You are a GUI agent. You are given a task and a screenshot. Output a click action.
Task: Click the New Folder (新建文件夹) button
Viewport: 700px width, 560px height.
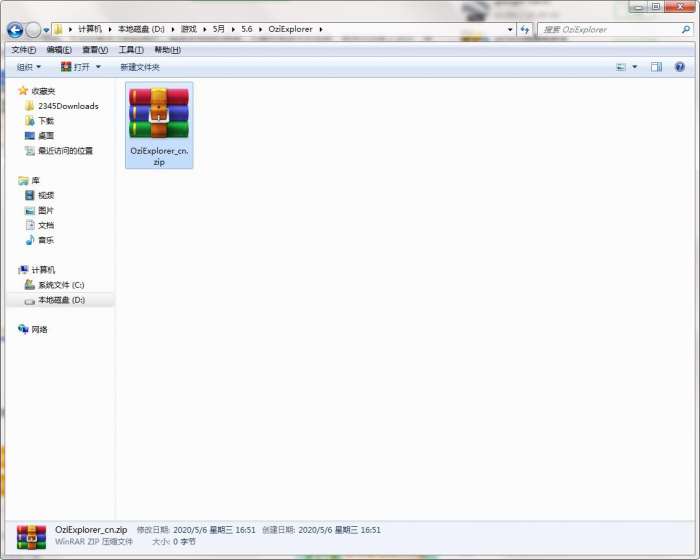click(x=140, y=67)
